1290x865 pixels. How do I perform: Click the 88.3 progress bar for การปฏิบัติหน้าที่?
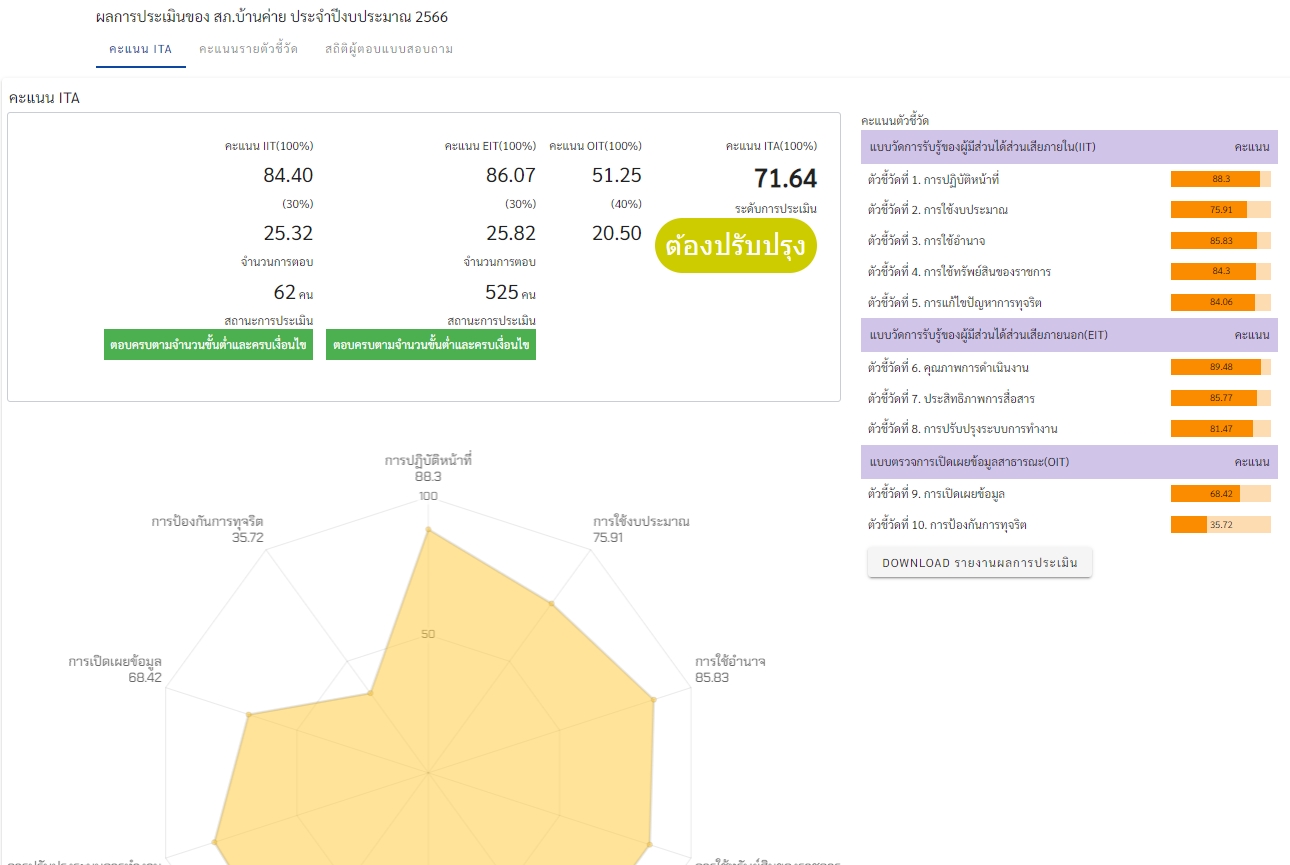[1220, 179]
